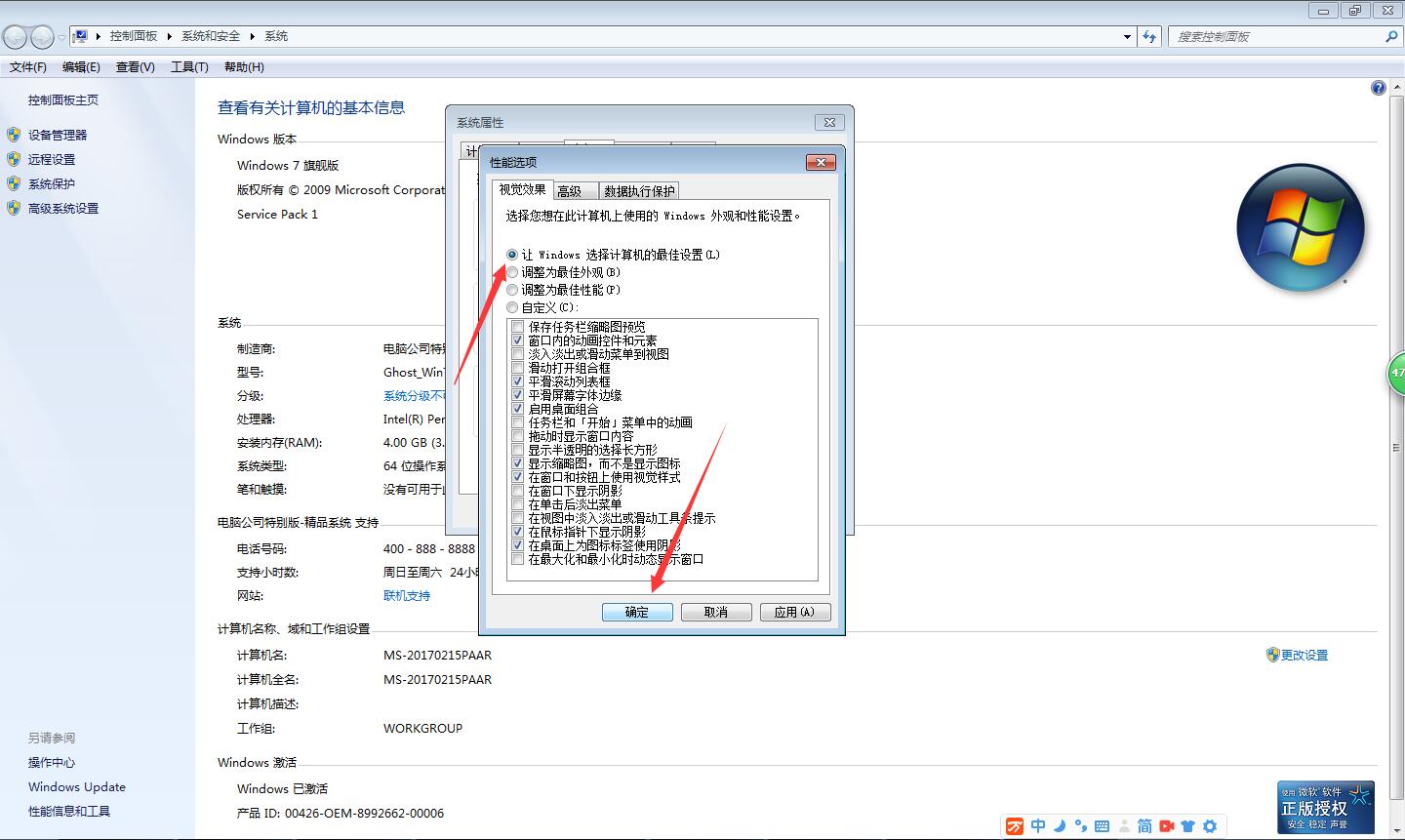Open the 文件(F) menu
The image size is (1405, 840).
[28, 67]
